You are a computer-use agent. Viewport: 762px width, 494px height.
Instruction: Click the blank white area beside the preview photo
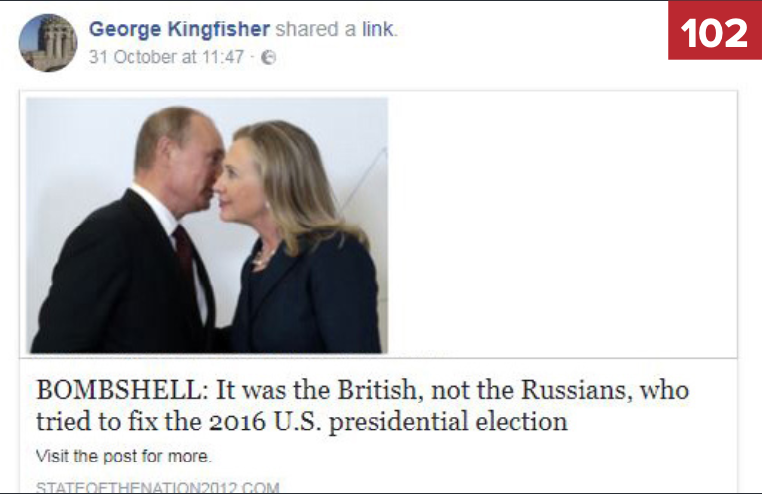pyautogui.click(x=562, y=224)
